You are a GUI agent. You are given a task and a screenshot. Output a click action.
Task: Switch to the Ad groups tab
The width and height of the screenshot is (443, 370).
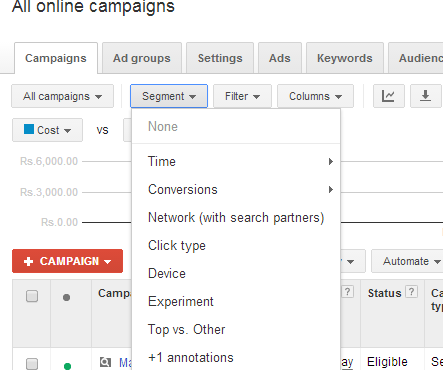[142, 58]
